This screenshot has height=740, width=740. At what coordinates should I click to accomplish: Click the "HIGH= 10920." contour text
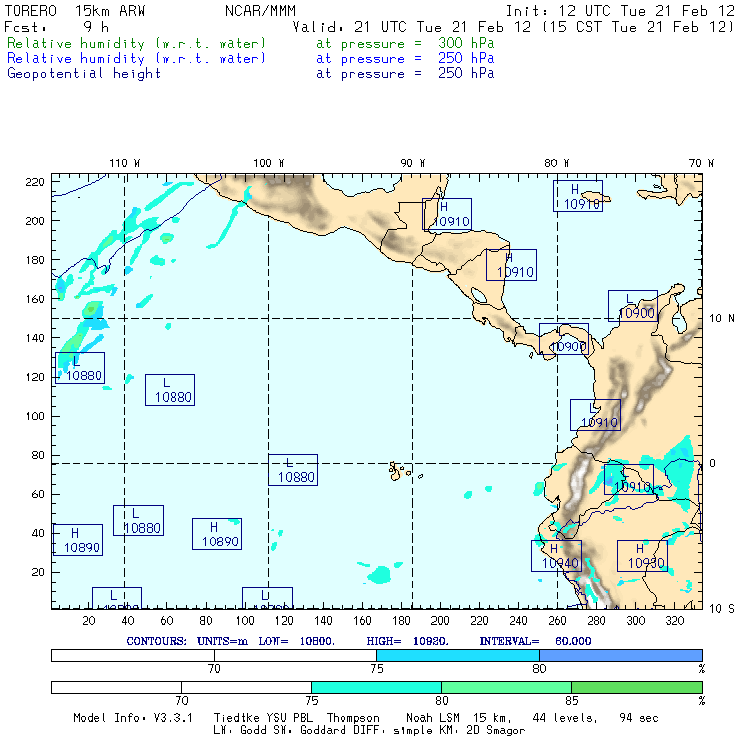pos(407,641)
